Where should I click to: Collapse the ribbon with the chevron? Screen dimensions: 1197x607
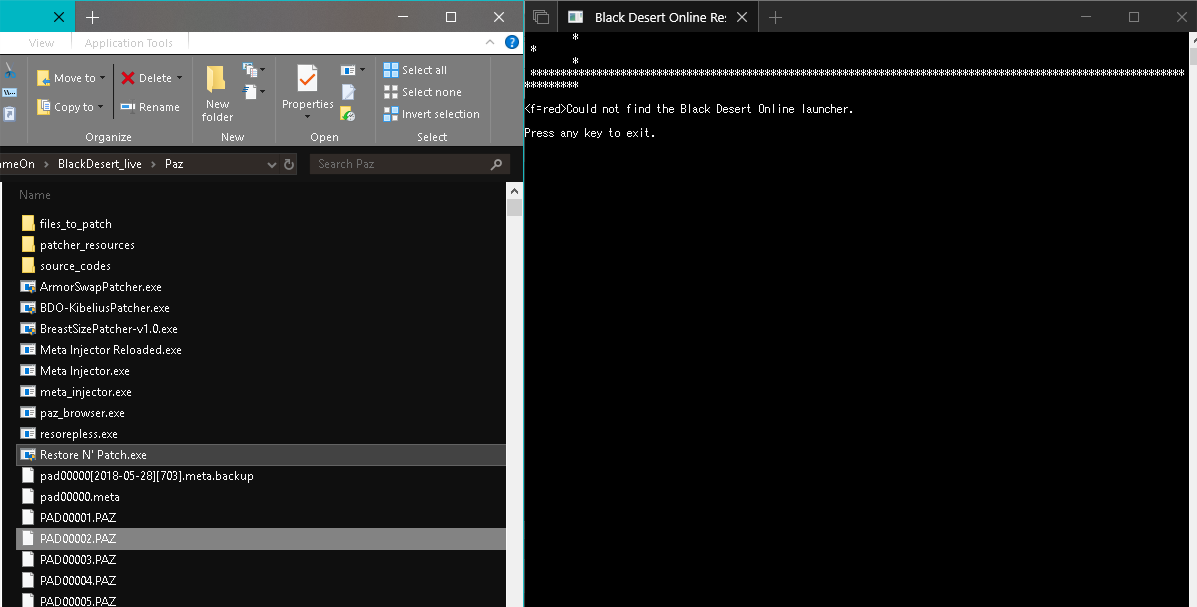[x=490, y=43]
